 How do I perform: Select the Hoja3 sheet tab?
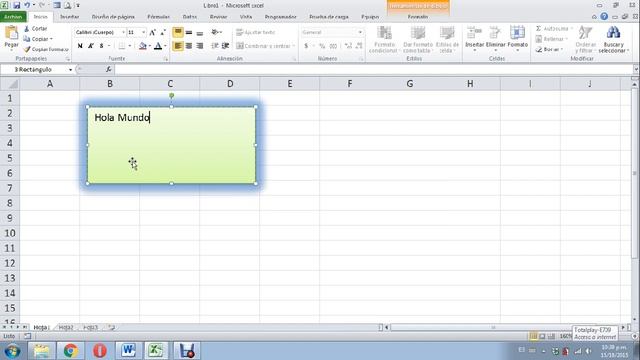91,327
